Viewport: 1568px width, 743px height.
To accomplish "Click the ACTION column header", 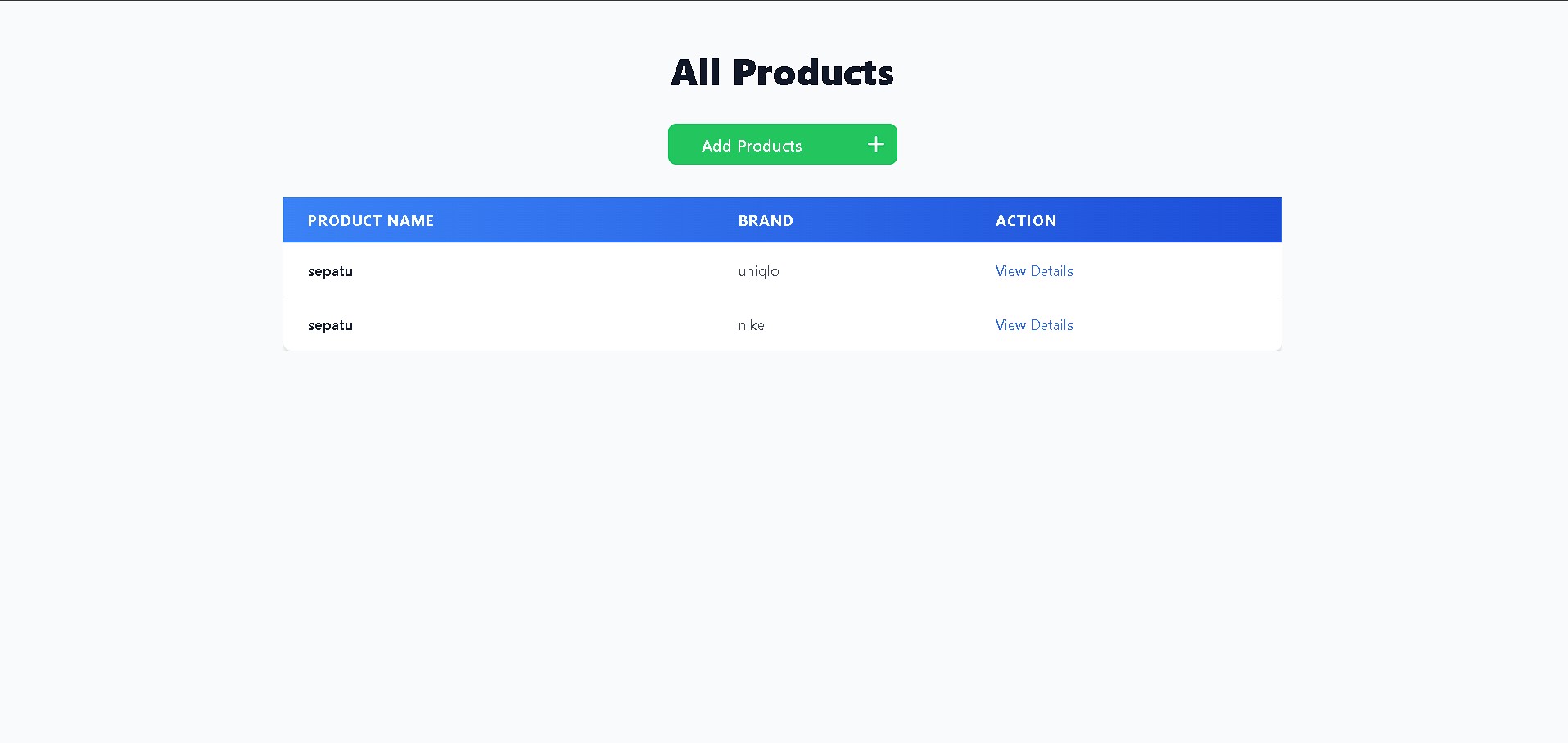I will (x=1026, y=220).
